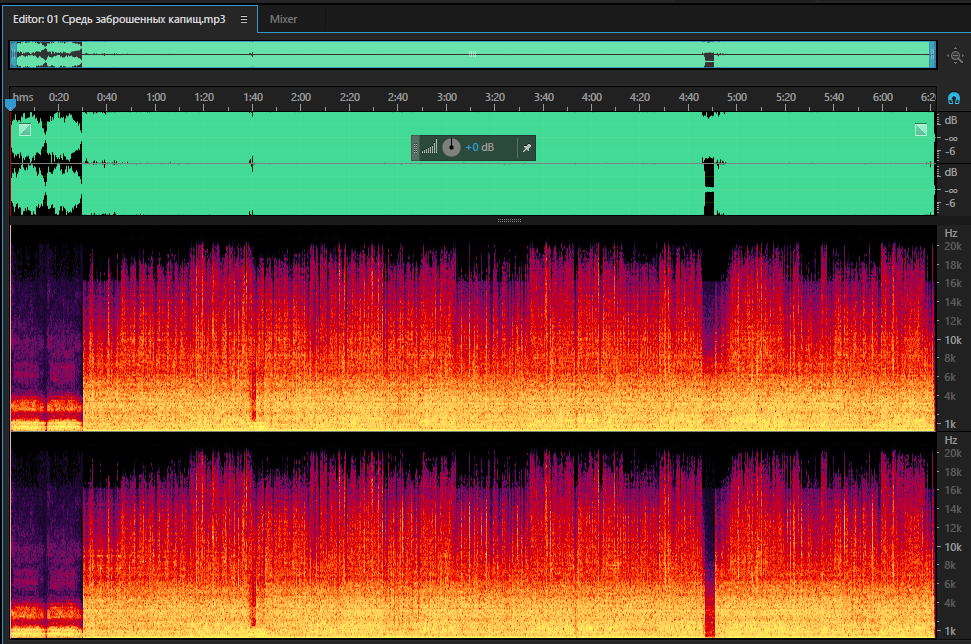The height and width of the screenshot is (644, 971).
Task: Click the 1k label on the lower frequency scale
Action: (x=951, y=631)
